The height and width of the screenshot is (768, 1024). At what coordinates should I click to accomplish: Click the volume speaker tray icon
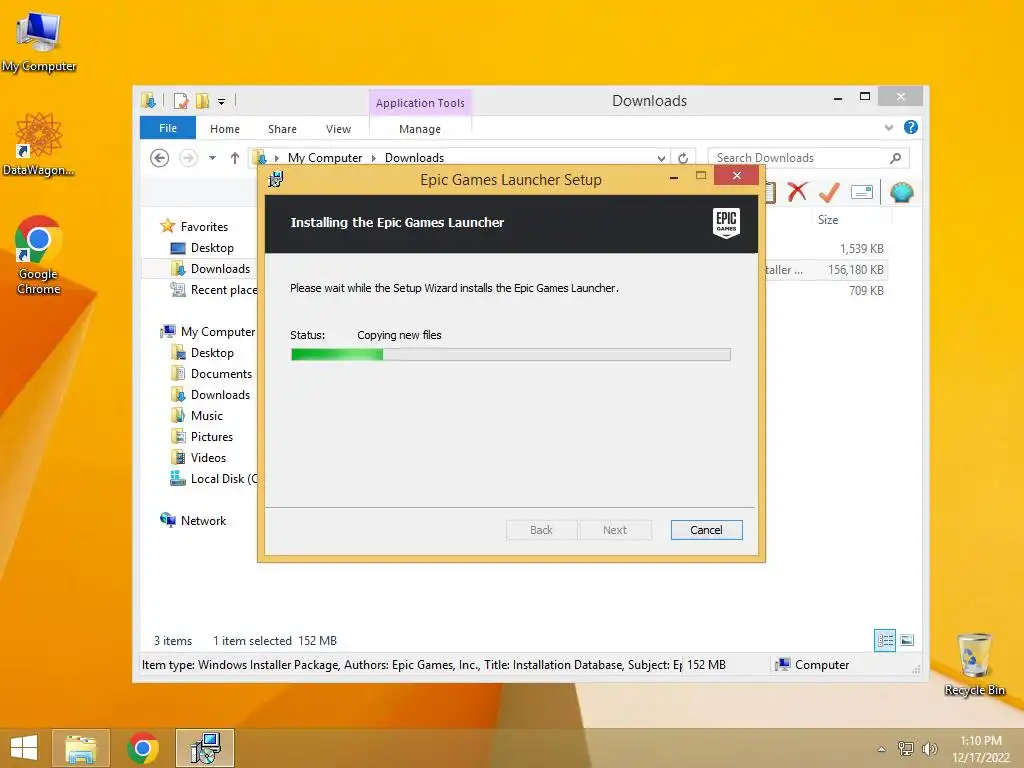(x=929, y=749)
